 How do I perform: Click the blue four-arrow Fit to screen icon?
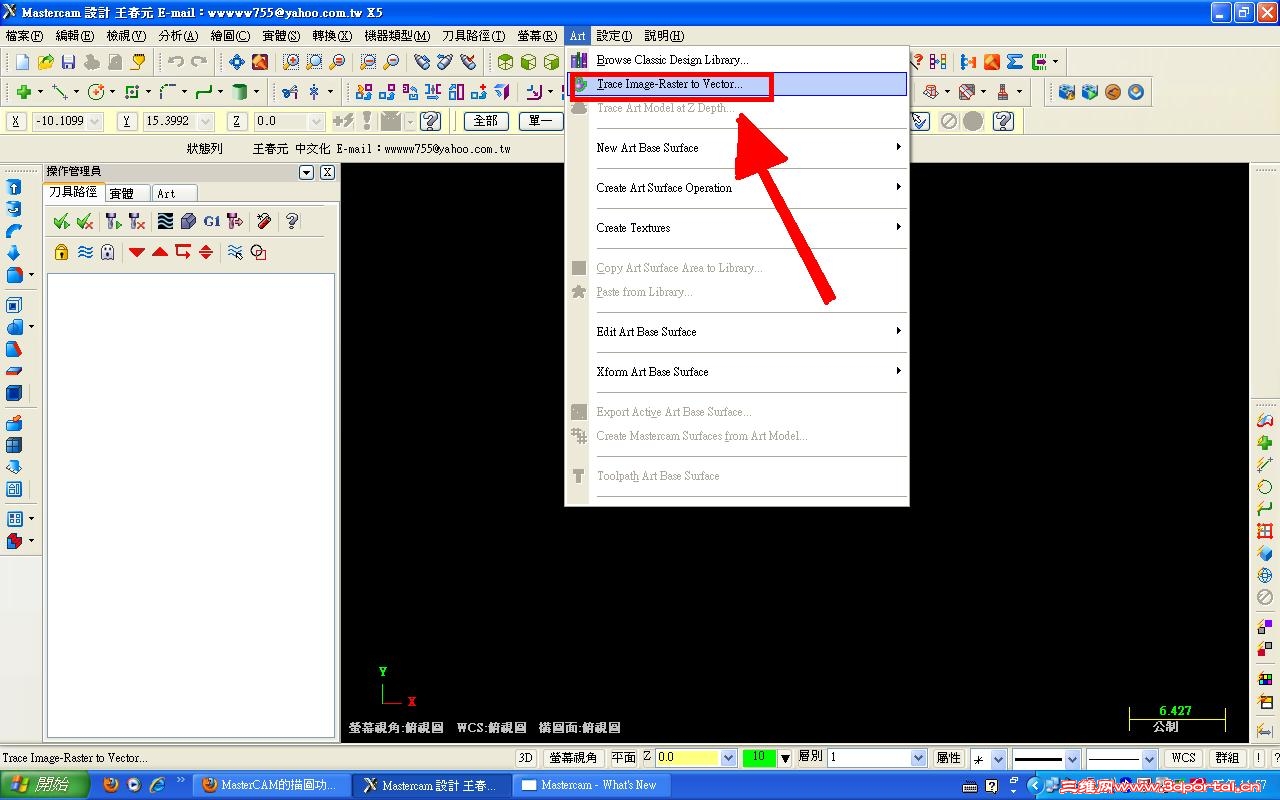point(237,62)
